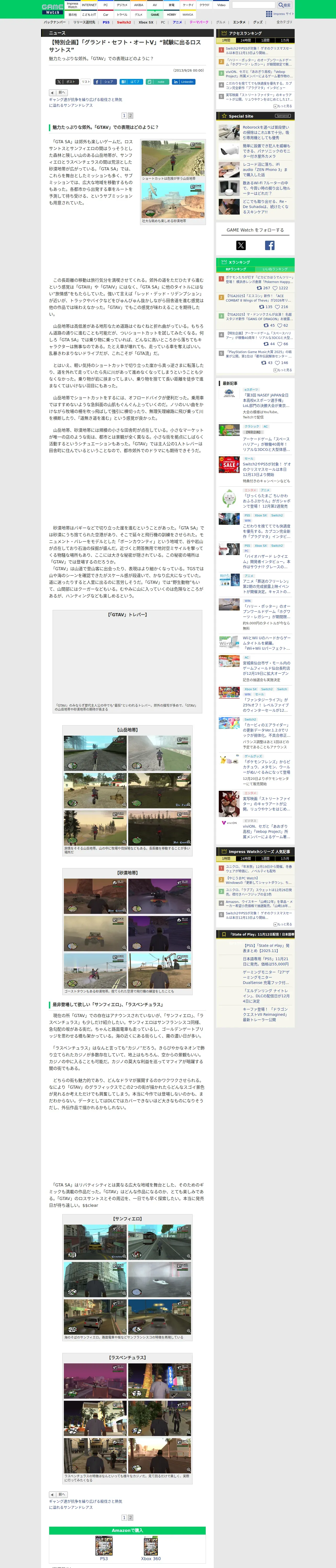
Task: Switch Impress Watch 人気記事 to the 24時間 tab
Action: click(x=246, y=858)
